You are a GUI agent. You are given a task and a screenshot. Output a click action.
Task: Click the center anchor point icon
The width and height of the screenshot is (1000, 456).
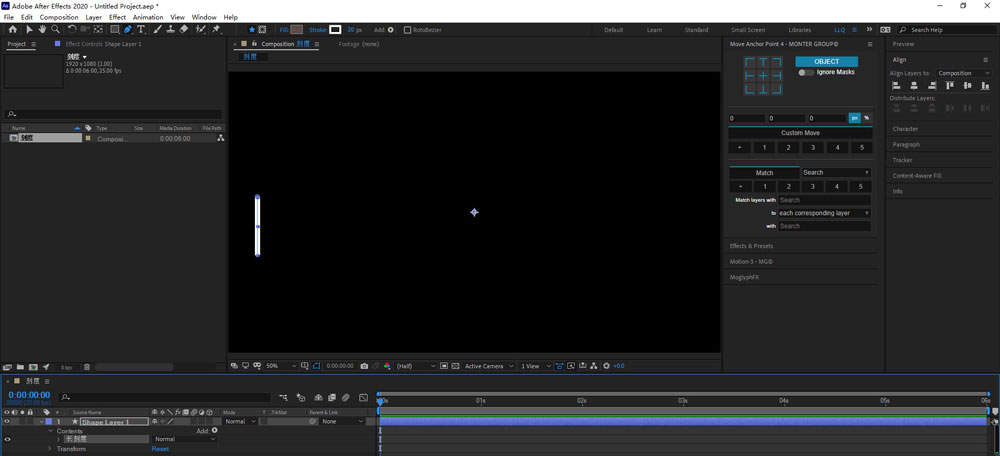point(763,76)
